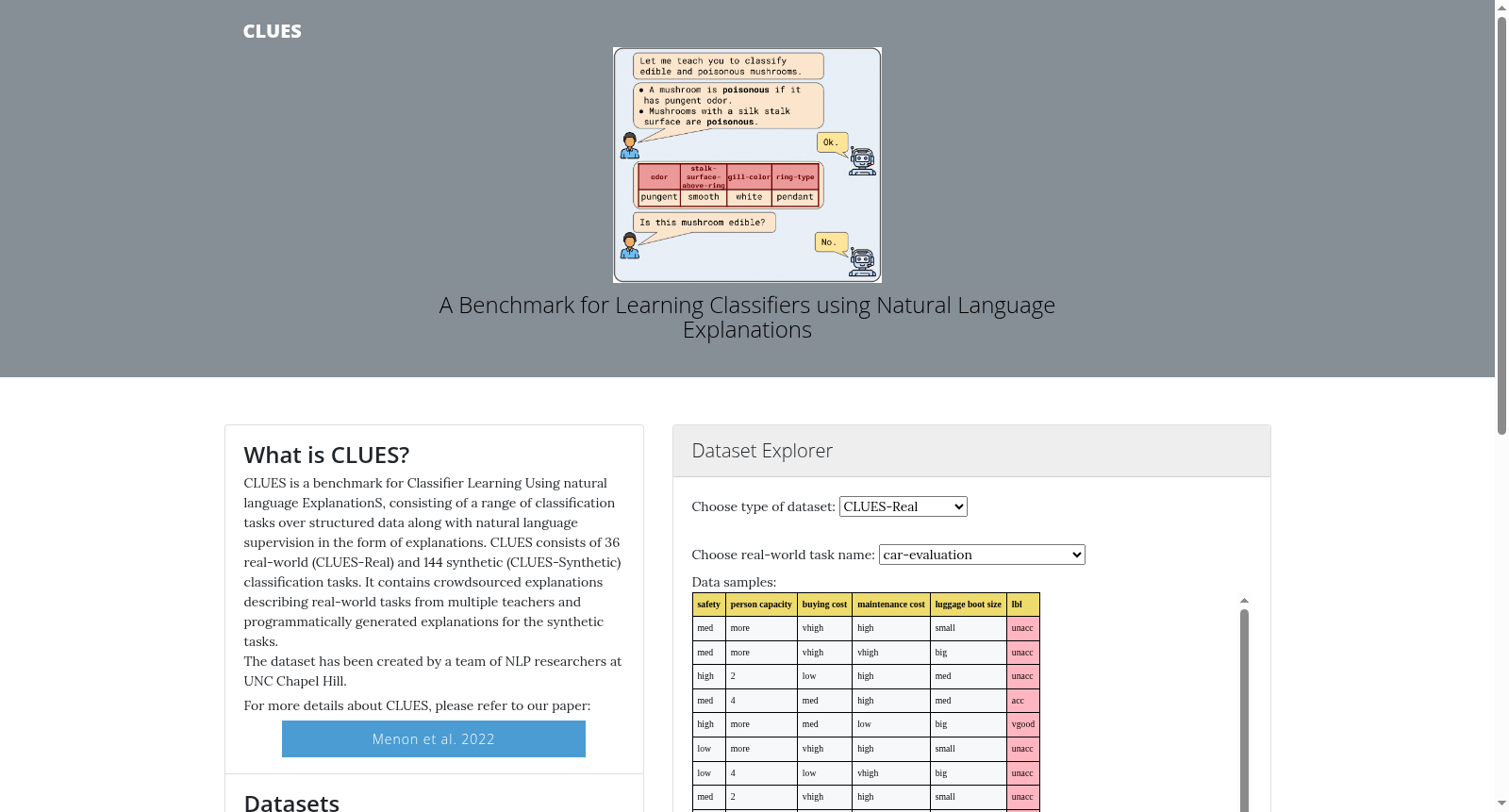Click the data samples table scrollbar thumb
The height and width of the screenshot is (812, 1509).
point(1244,710)
